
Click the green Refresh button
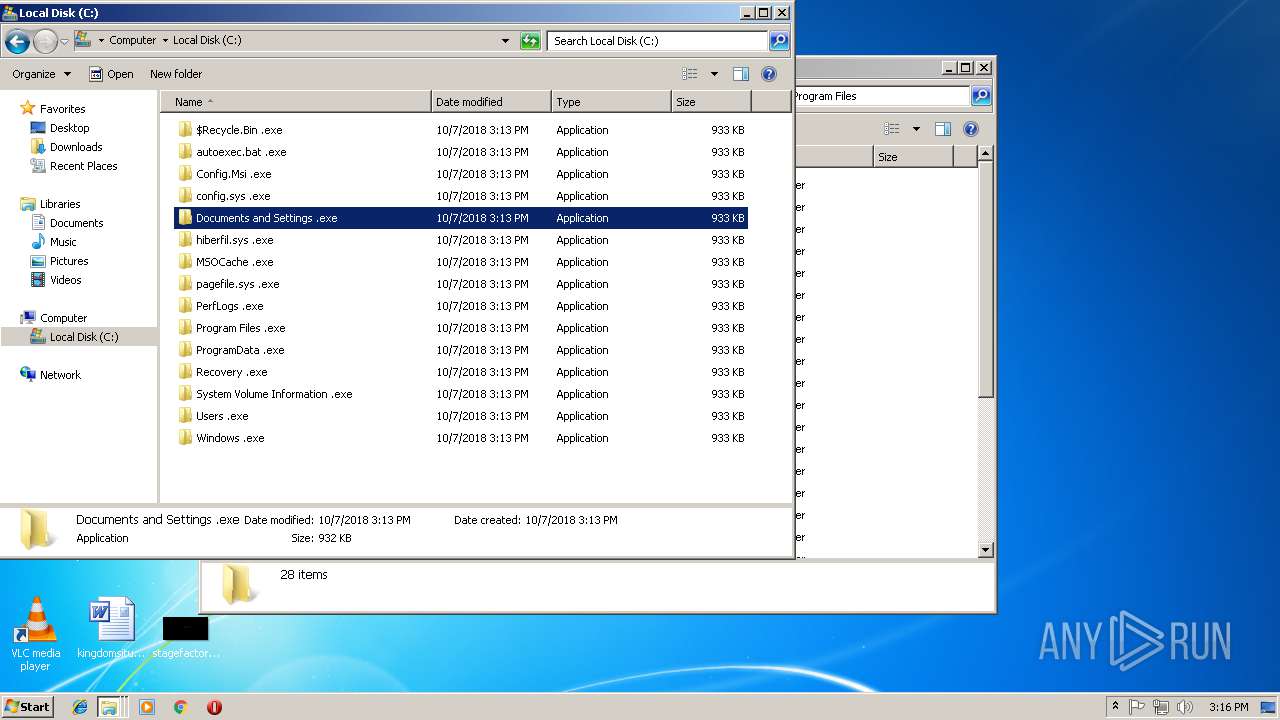530,41
